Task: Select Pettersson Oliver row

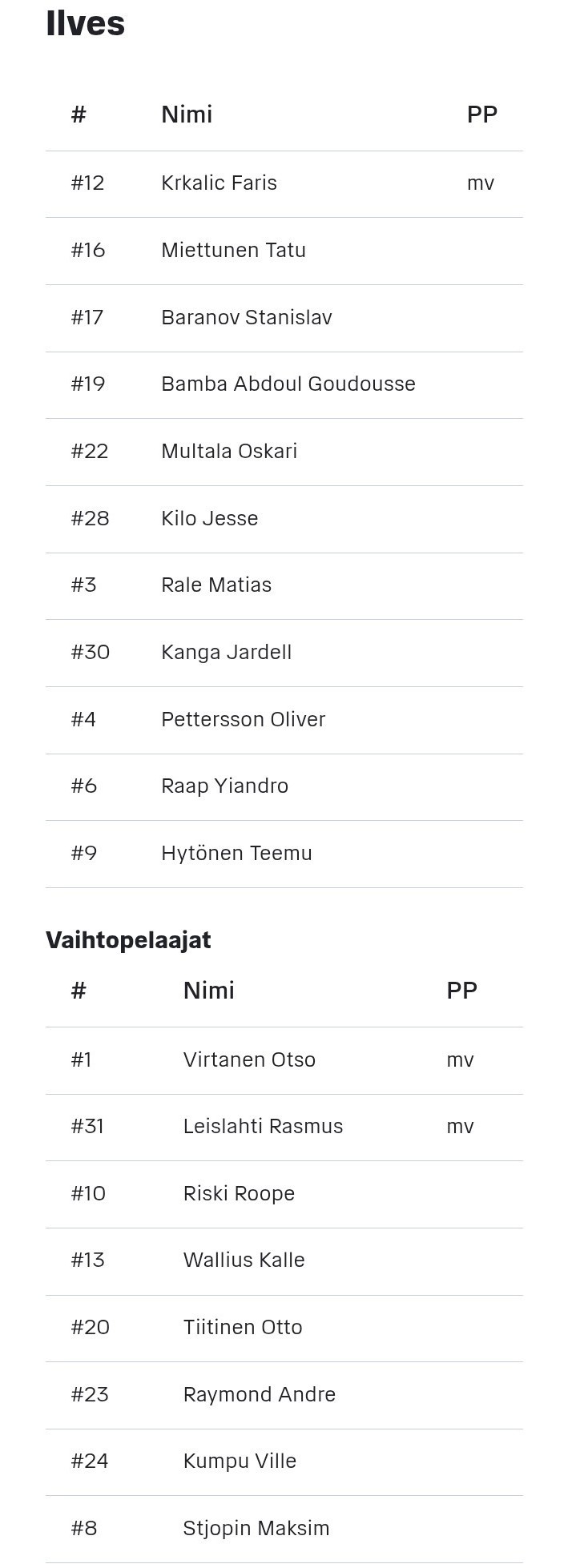Action: [284, 720]
